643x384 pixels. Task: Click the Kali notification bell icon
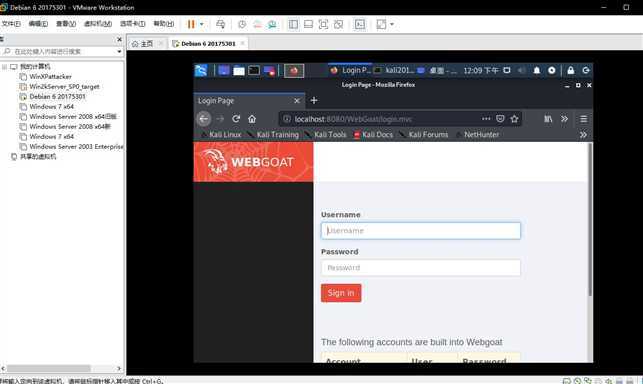tap(536, 71)
